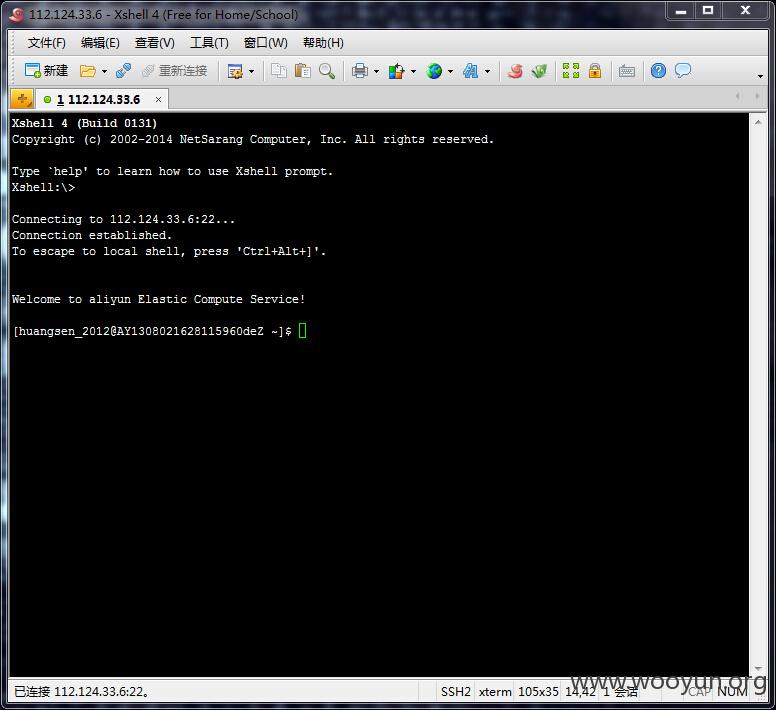Viewport: 776px width, 710px height.
Task: Expand the properties dropdown arrow
Action: coord(251,72)
